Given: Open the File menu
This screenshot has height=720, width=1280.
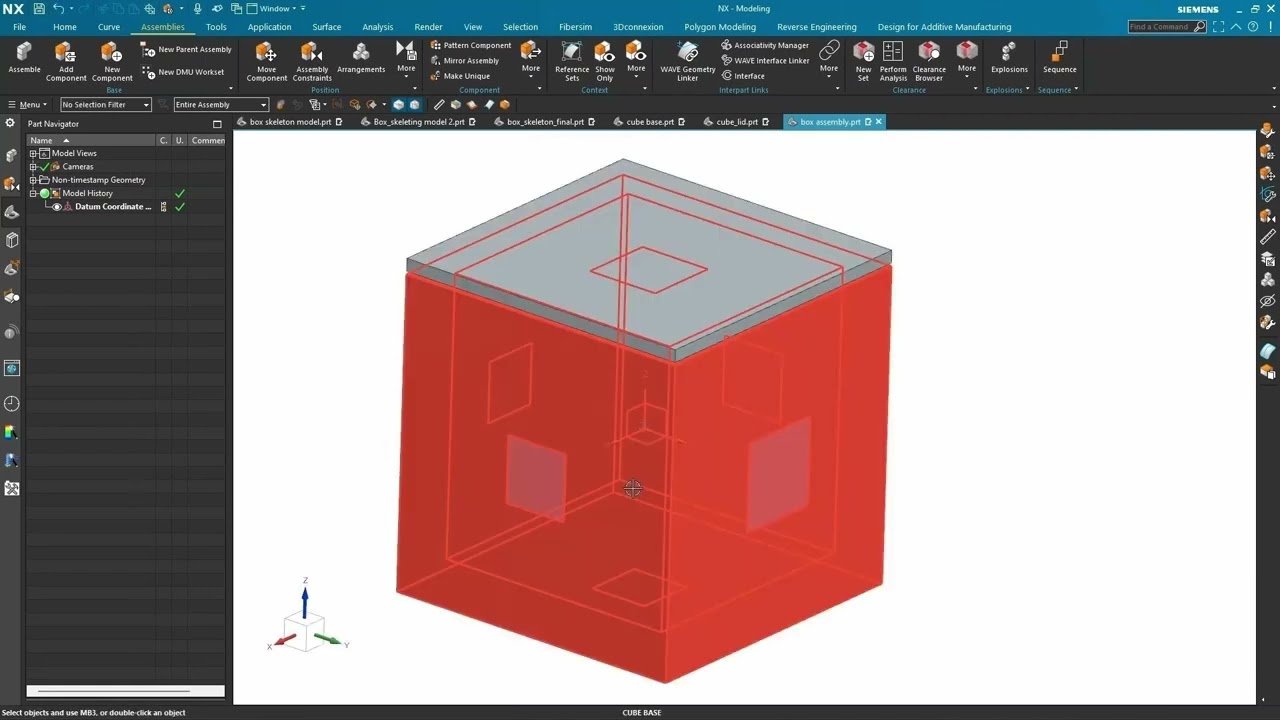Looking at the screenshot, I should coord(19,27).
